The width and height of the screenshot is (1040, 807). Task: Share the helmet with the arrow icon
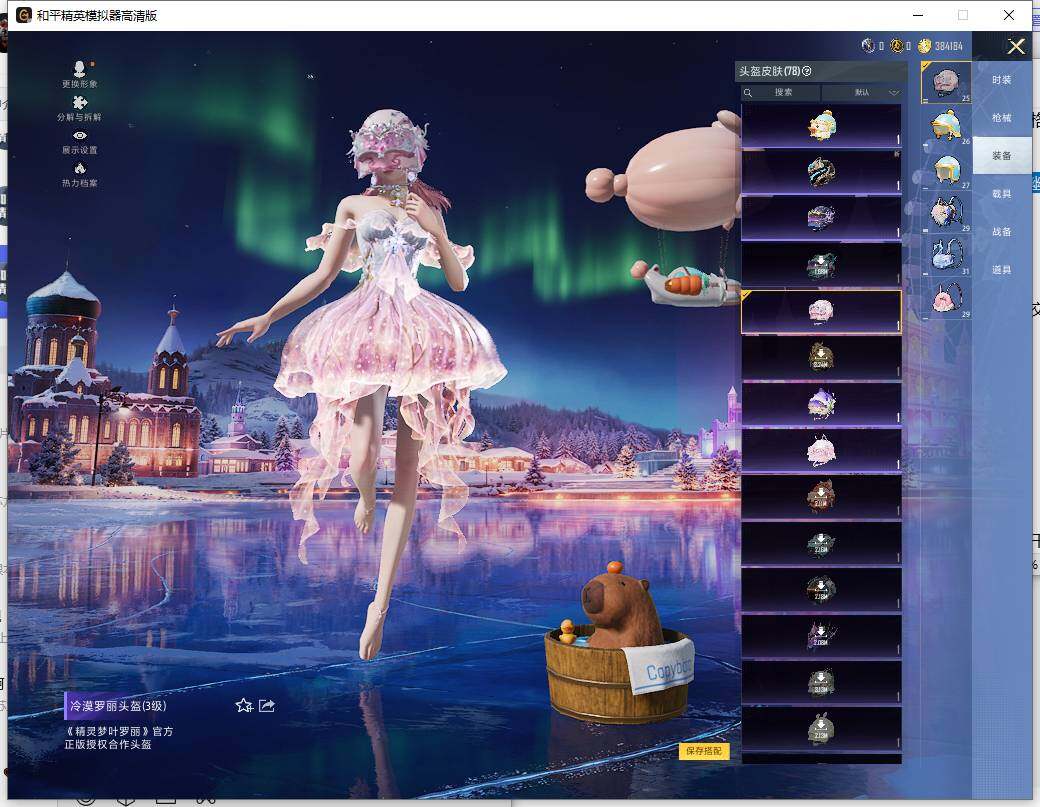tap(267, 706)
